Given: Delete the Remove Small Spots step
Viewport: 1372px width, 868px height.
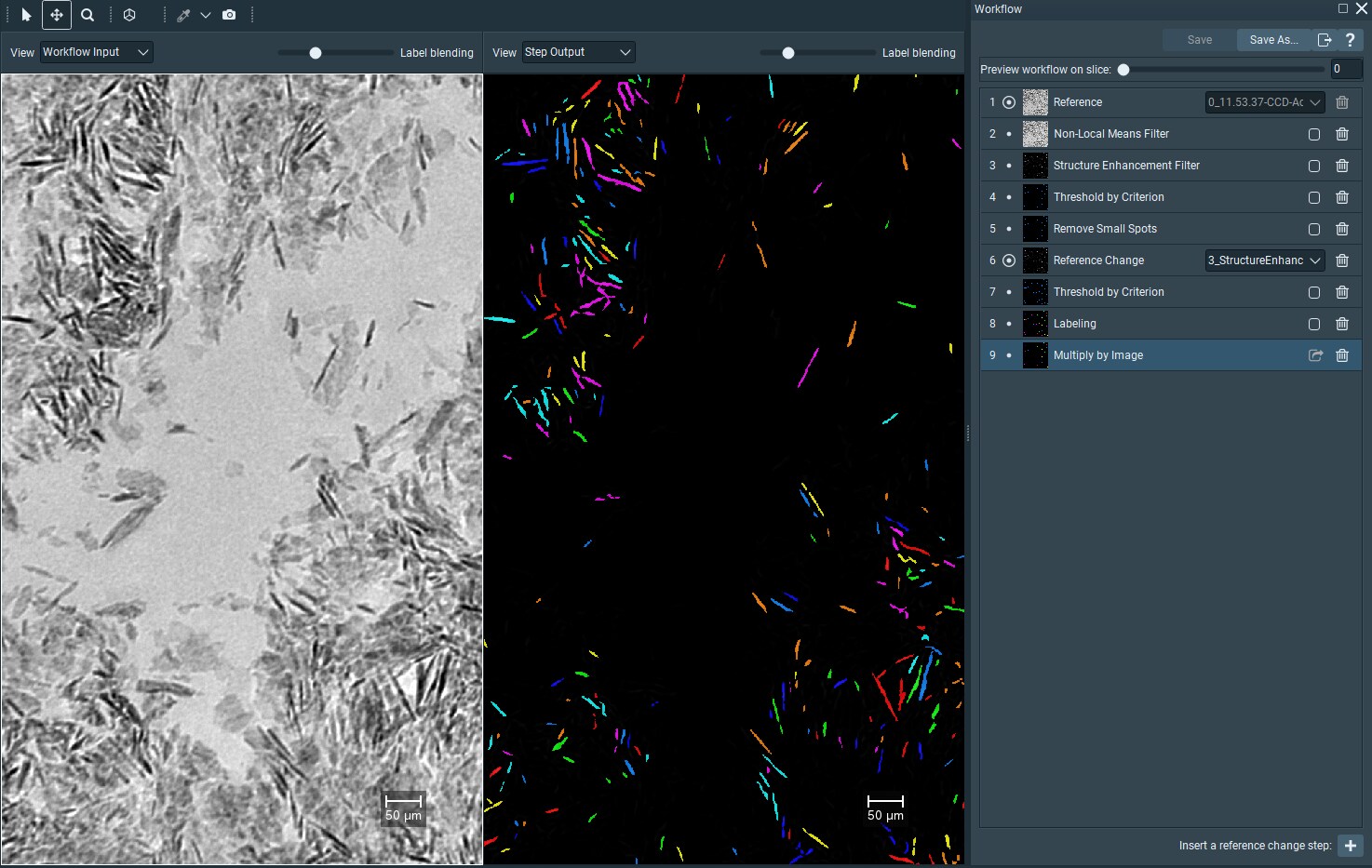Looking at the screenshot, I should [1341, 229].
